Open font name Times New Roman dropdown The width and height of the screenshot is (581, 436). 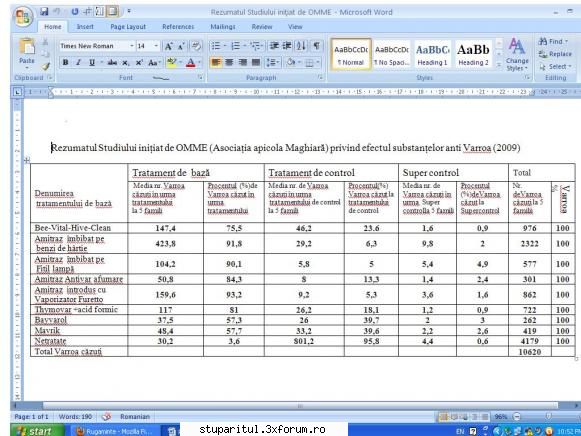[x=132, y=46]
